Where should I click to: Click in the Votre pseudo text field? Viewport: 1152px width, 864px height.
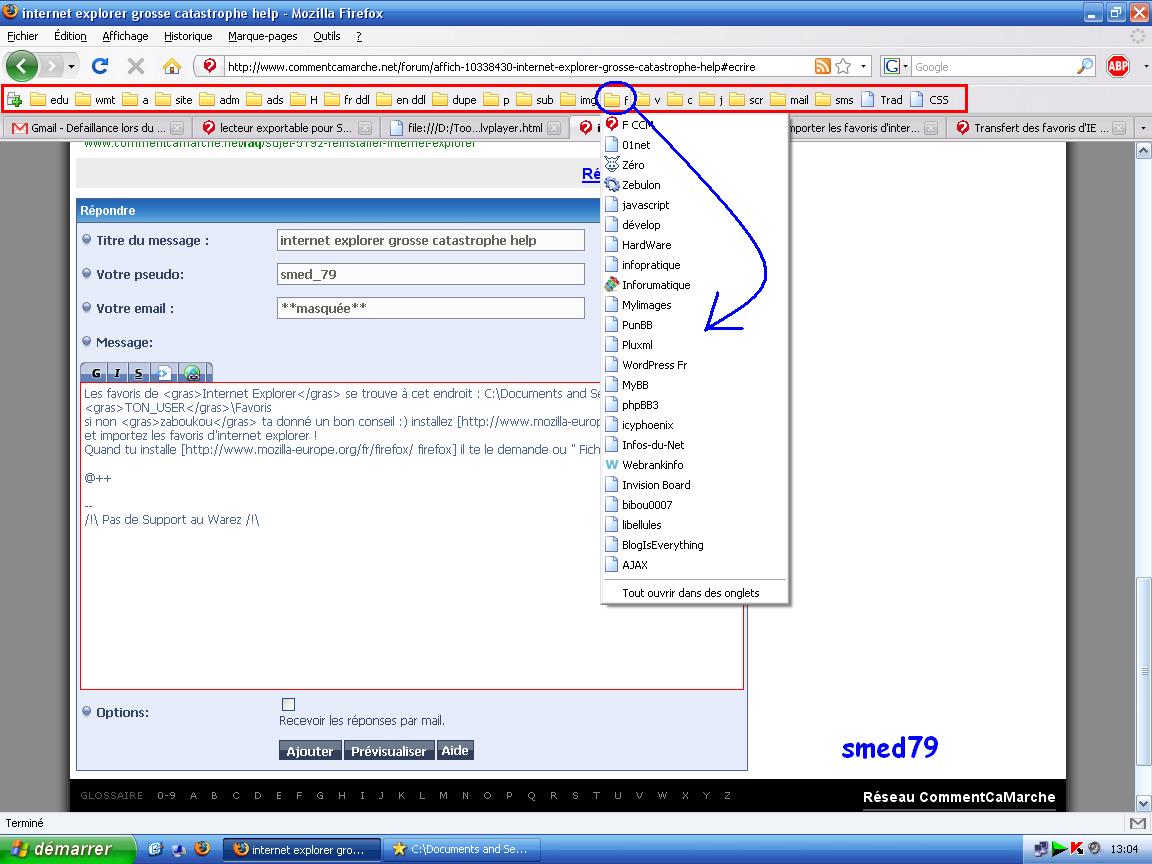pos(430,274)
